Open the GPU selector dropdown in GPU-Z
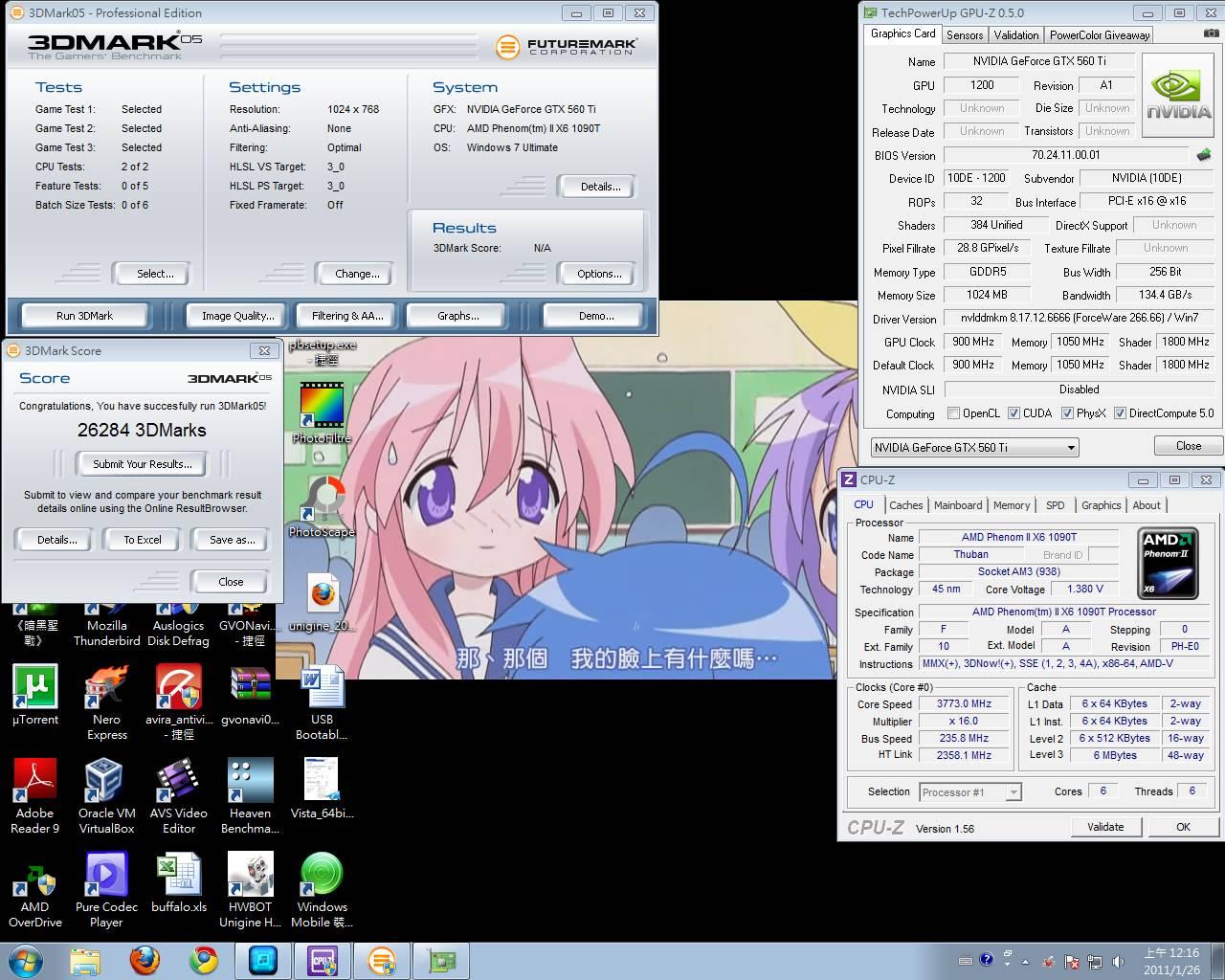This screenshot has width=1225, height=980. [974, 447]
